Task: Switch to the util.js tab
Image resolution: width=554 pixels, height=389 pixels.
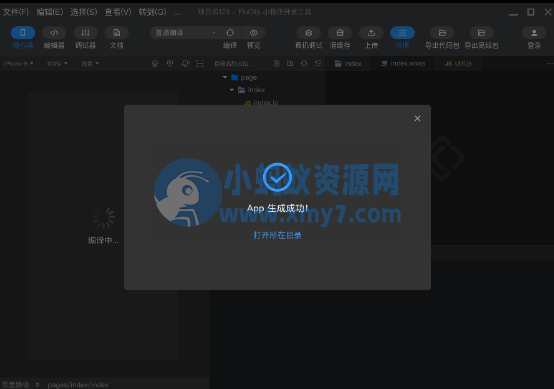Action: pos(458,64)
